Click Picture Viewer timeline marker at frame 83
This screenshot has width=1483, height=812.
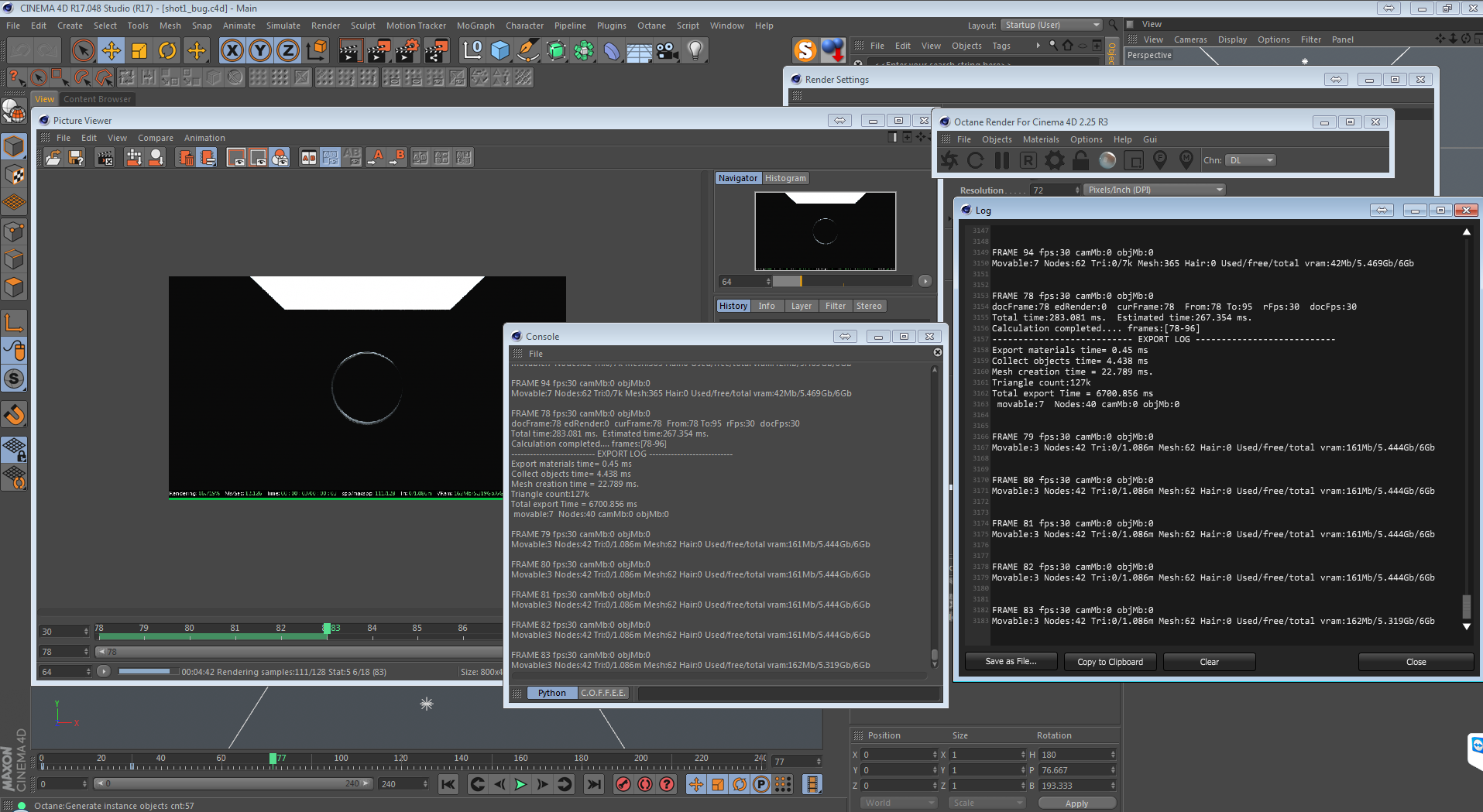coord(327,629)
